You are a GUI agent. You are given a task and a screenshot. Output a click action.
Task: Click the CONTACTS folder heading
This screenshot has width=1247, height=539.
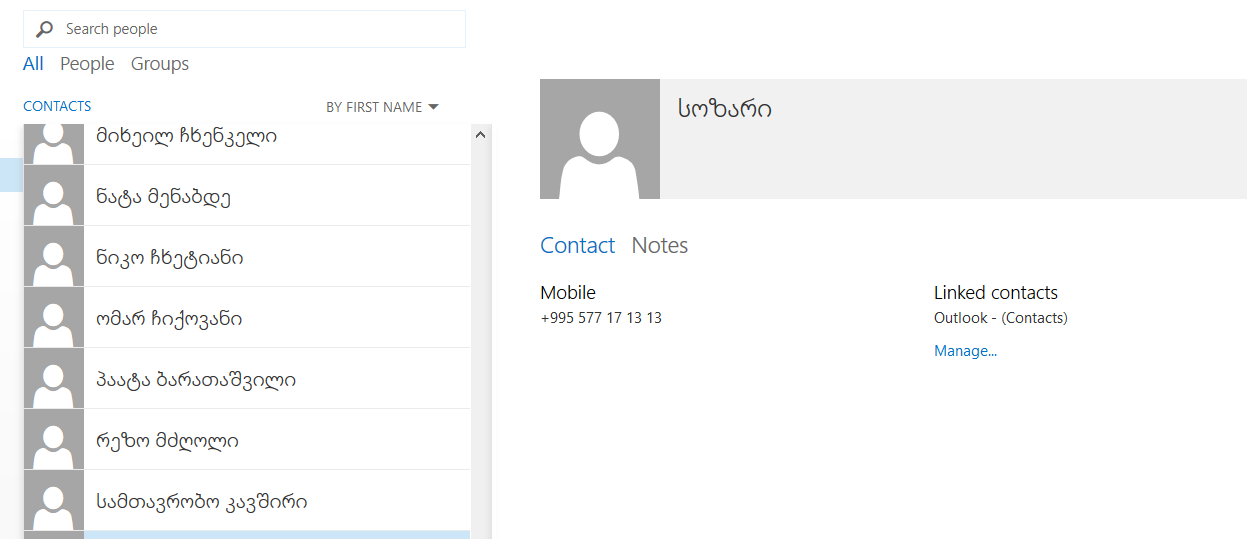[57, 106]
